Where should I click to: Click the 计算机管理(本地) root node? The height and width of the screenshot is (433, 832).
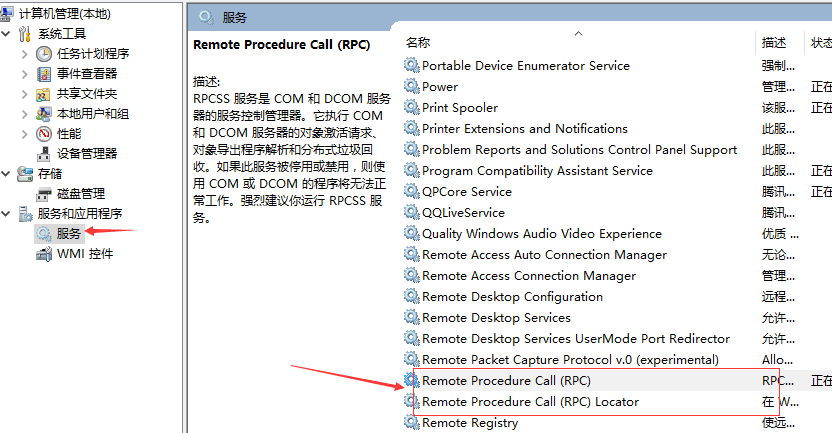64,14
